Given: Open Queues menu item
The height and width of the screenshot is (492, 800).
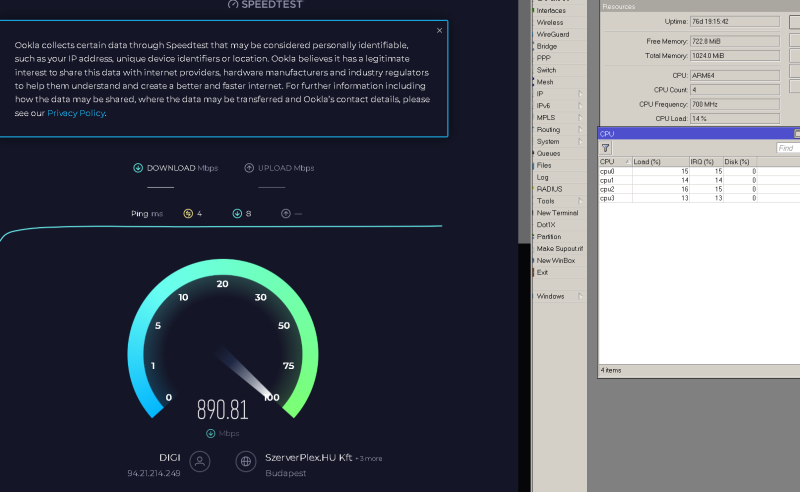Looking at the screenshot, I should (548, 153).
